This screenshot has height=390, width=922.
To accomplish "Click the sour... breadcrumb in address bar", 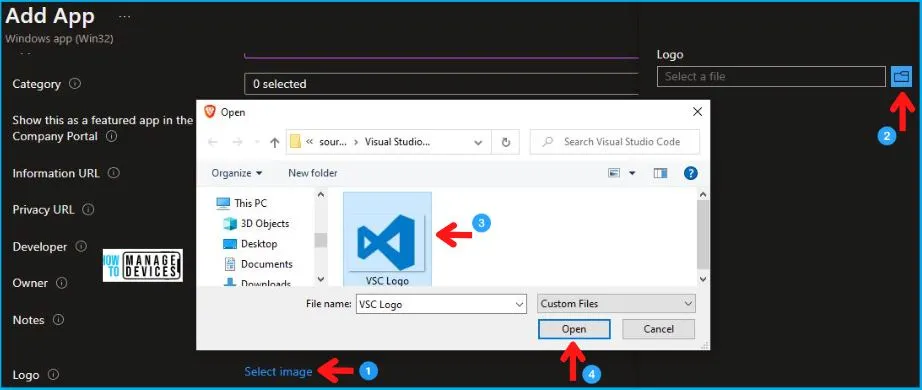I will 333,142.
